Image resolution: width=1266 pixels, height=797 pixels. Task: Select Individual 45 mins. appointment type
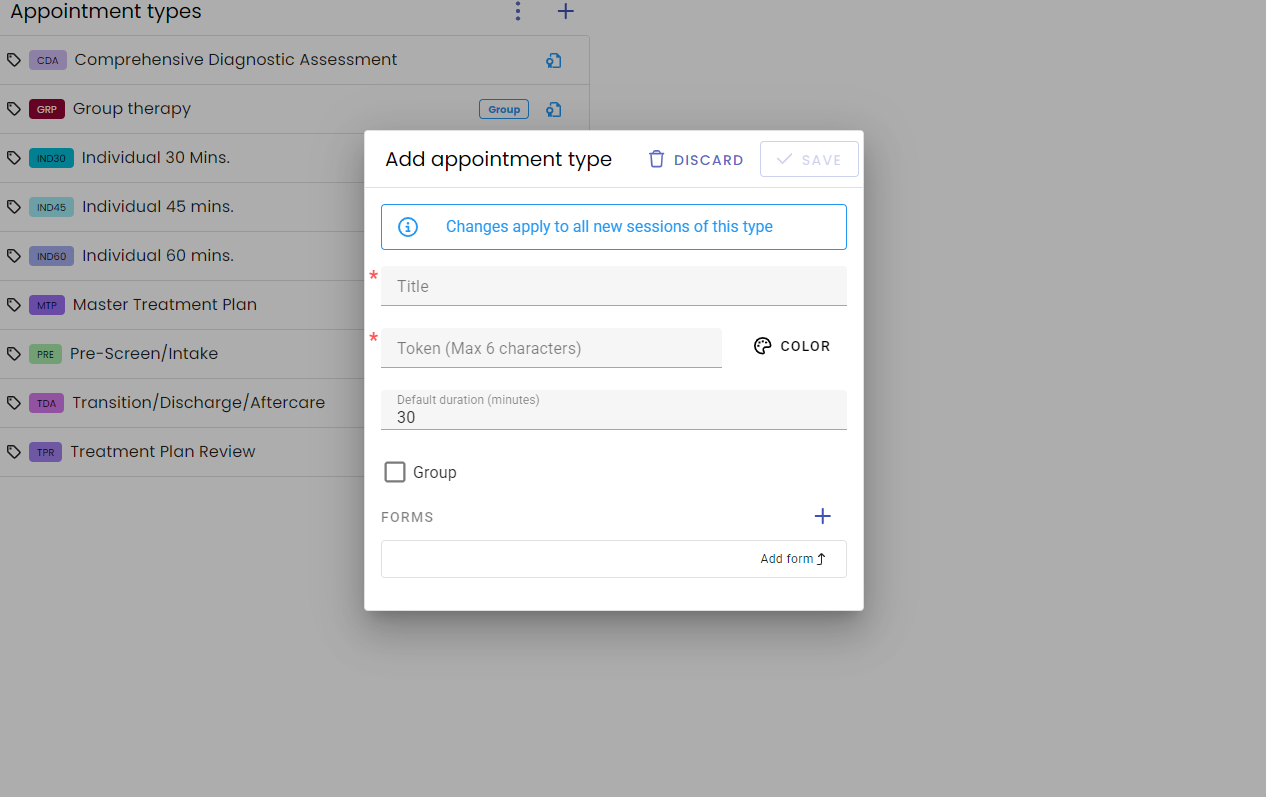point(181,207)
